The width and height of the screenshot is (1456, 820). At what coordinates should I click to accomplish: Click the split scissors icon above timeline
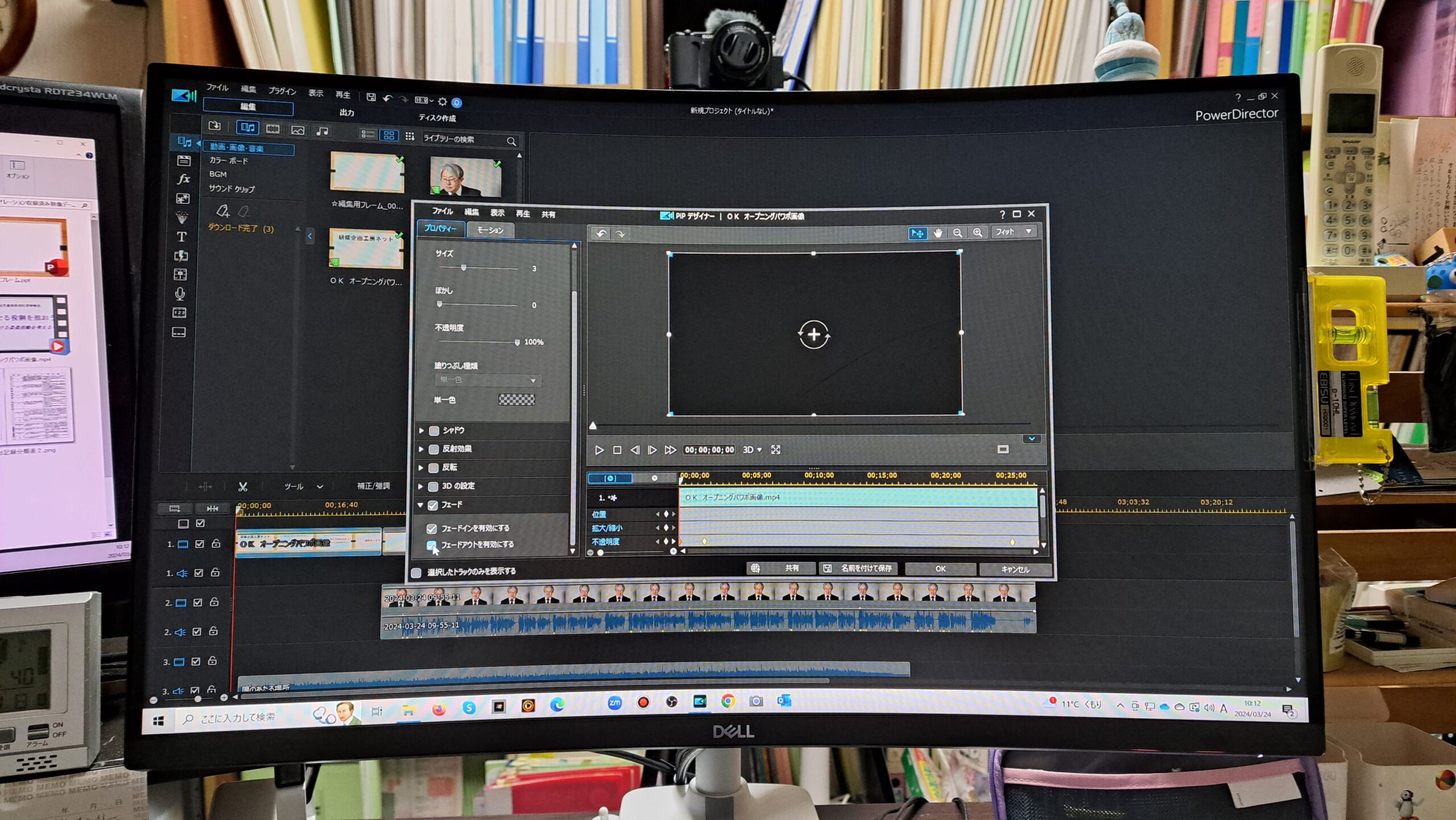(243, 487)
